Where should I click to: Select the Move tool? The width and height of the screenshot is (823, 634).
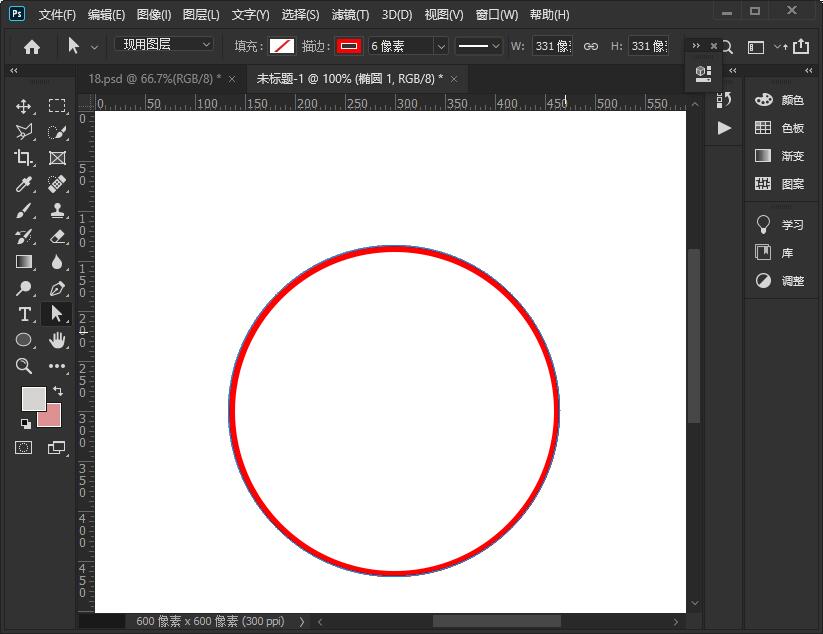[x=24, y=105]
